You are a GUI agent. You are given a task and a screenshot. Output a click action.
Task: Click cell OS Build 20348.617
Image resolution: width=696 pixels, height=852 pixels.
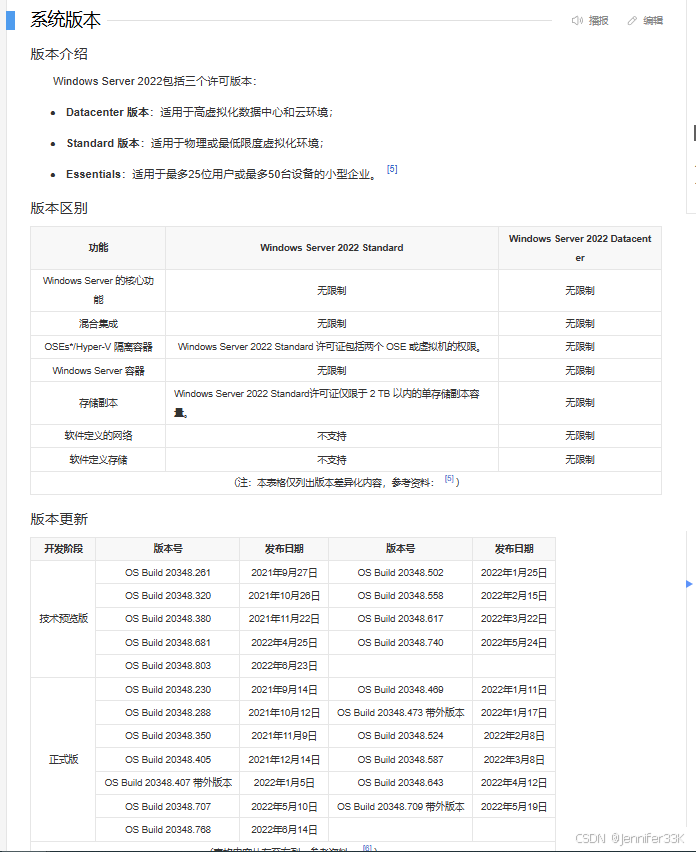[400, 619]
